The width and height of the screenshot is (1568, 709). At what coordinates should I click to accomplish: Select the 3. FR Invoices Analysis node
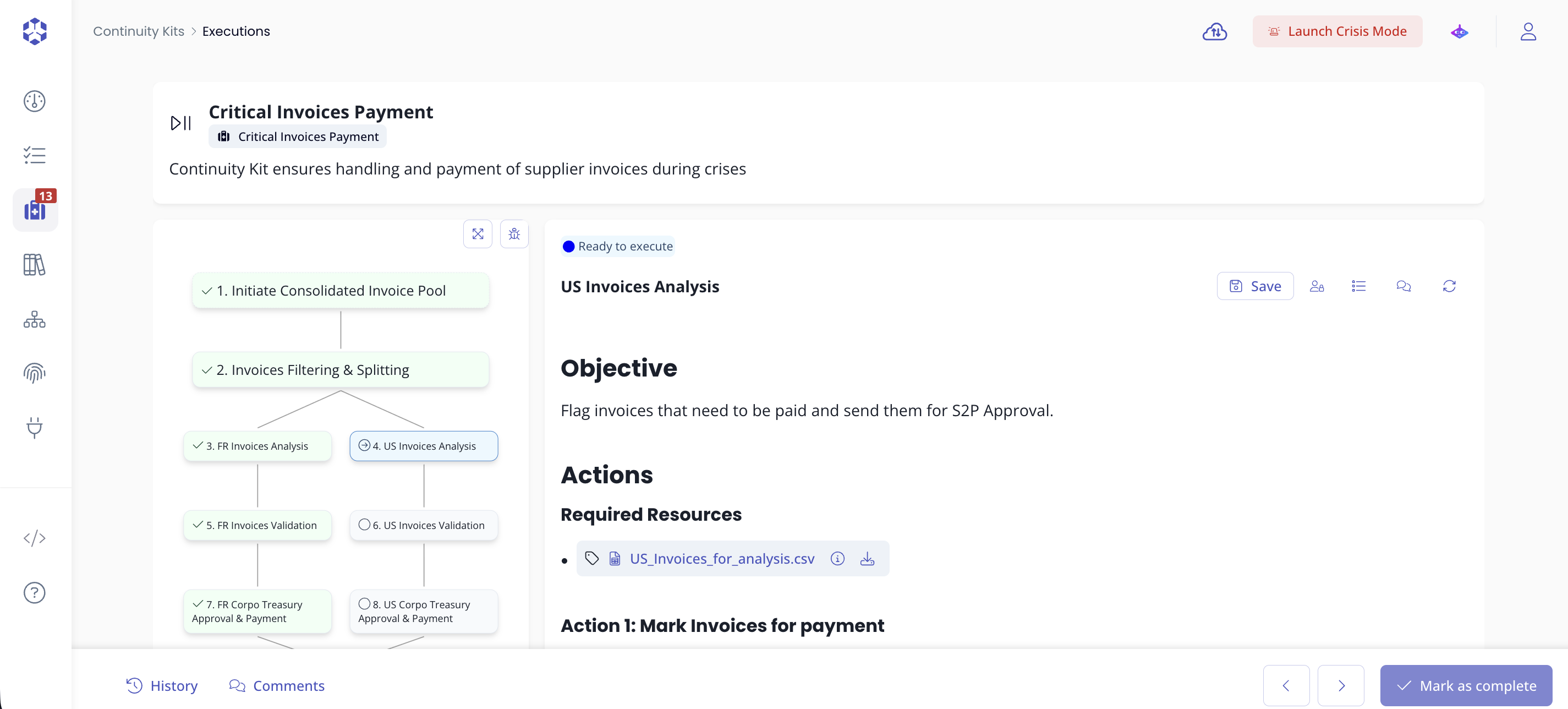pyautogui.click(x=256, y=445)
